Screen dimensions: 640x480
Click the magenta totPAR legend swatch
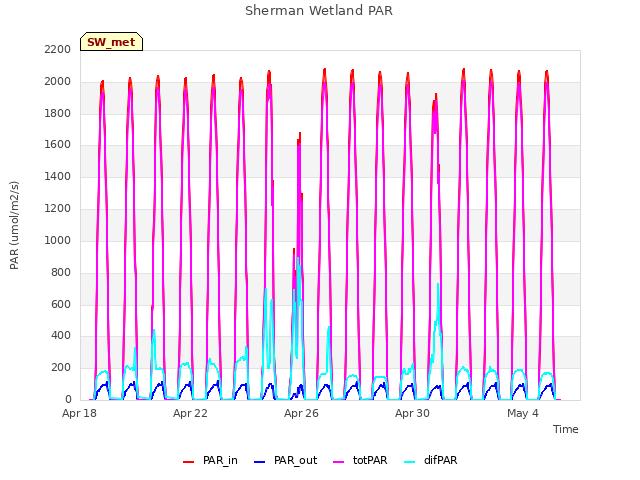tap(339, 462)
